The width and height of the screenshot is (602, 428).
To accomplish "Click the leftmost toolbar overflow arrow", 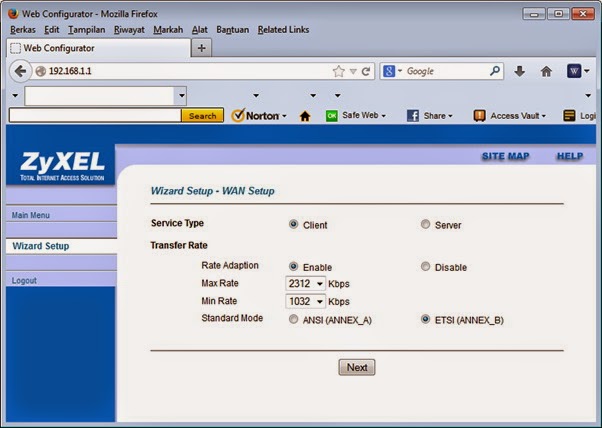I will click(x=15, y=96).
